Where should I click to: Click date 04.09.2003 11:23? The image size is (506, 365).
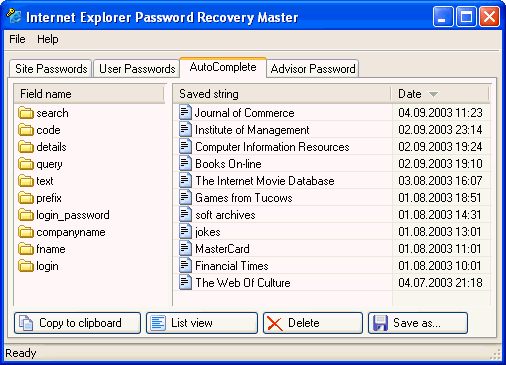440,113
